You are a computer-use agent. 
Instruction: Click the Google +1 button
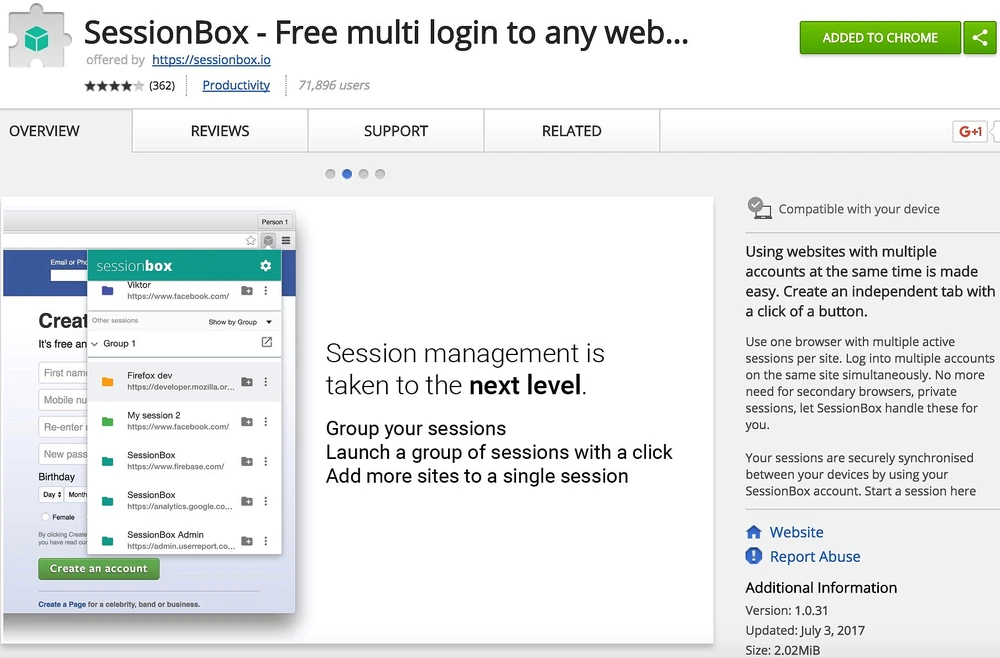(970, 132)
